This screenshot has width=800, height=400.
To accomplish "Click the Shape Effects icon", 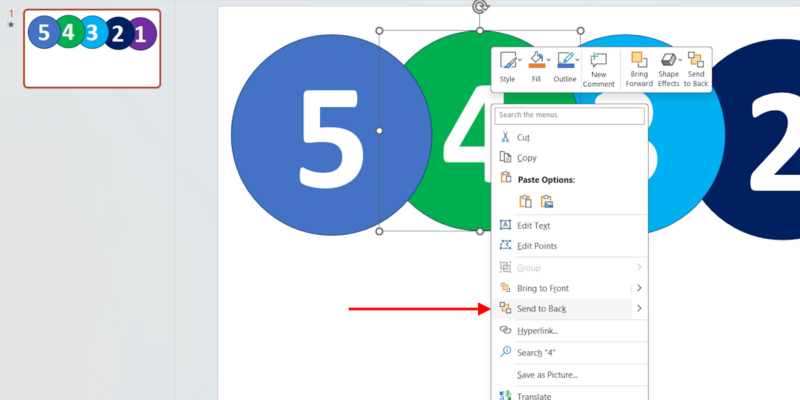I will (x=668, y=68).
